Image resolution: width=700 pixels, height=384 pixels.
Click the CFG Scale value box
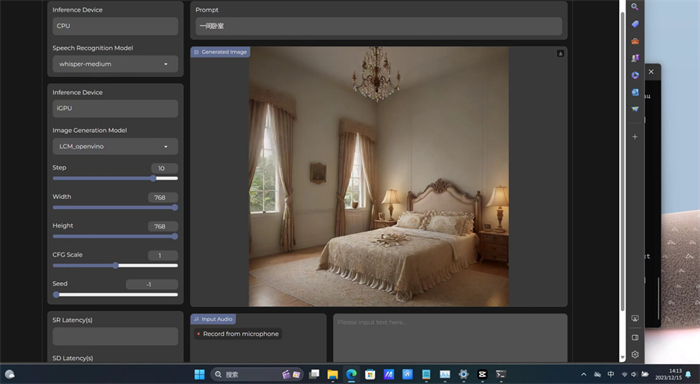coord(163,255)
